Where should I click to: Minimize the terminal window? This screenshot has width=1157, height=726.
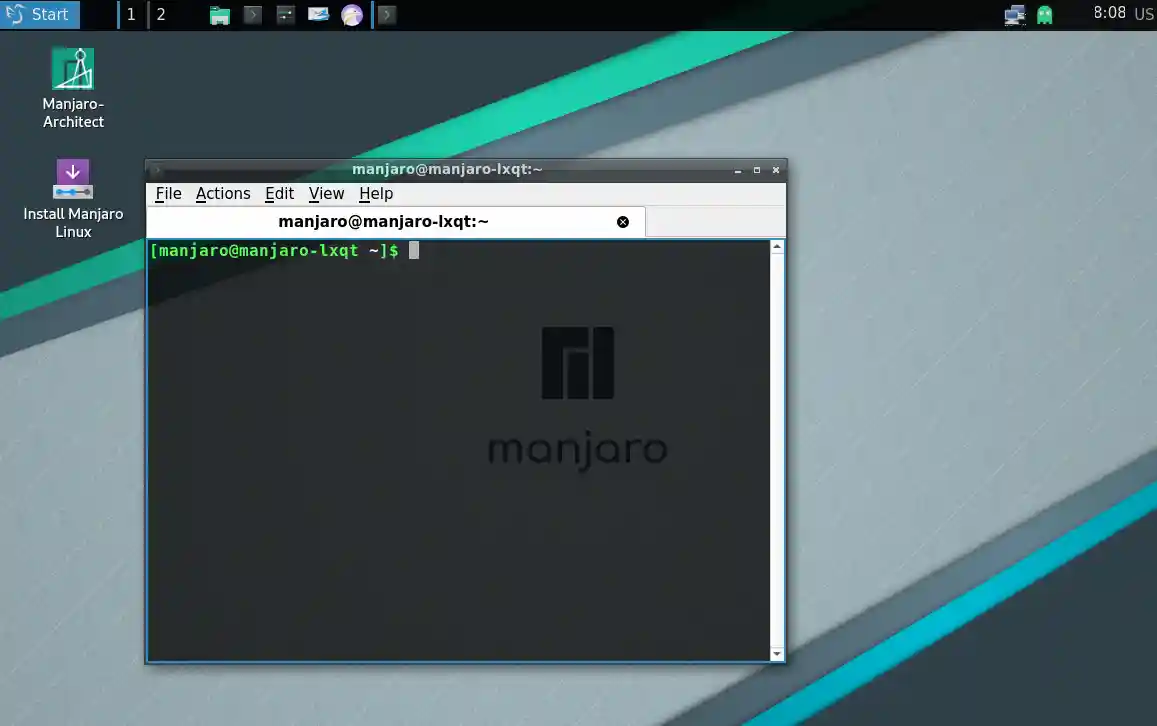(x=738, y=170)
